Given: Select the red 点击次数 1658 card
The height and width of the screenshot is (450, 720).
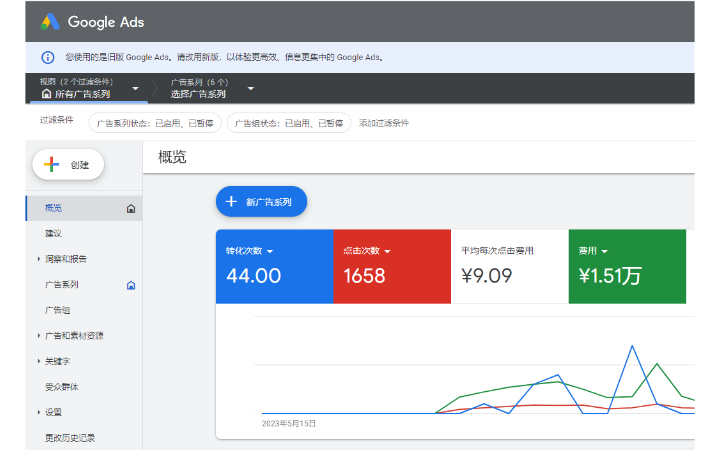Looking at the screenshot, I should click(392, 266).
